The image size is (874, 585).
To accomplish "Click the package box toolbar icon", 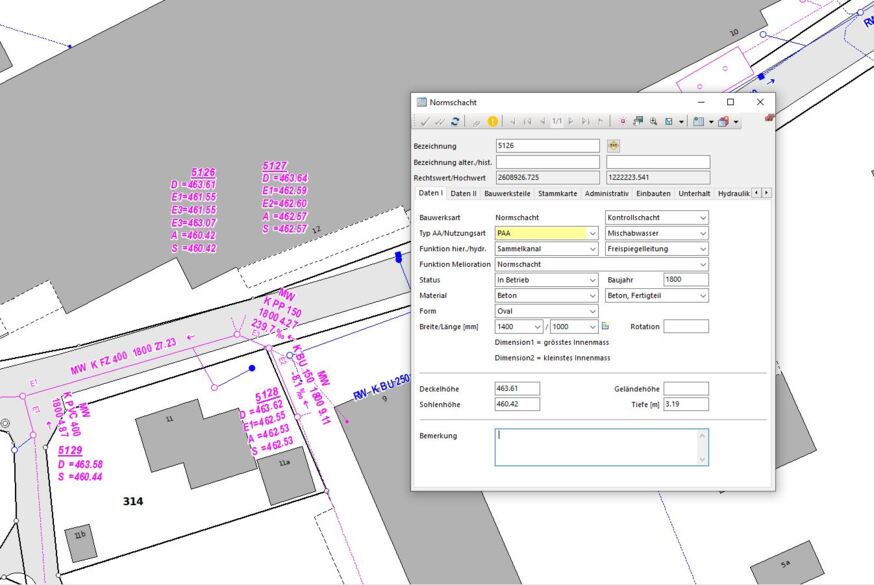I will pyautogui.click(x=724, y=121).
